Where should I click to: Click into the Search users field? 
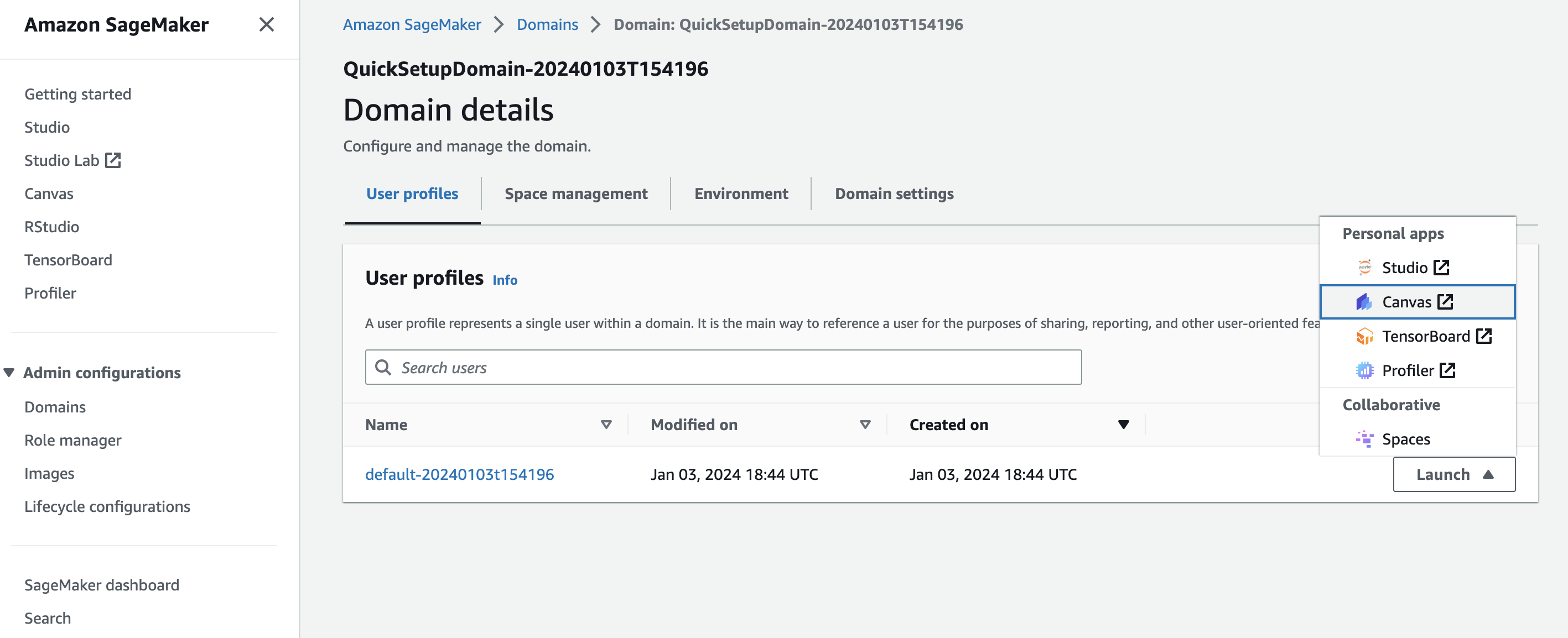[730, 367]
